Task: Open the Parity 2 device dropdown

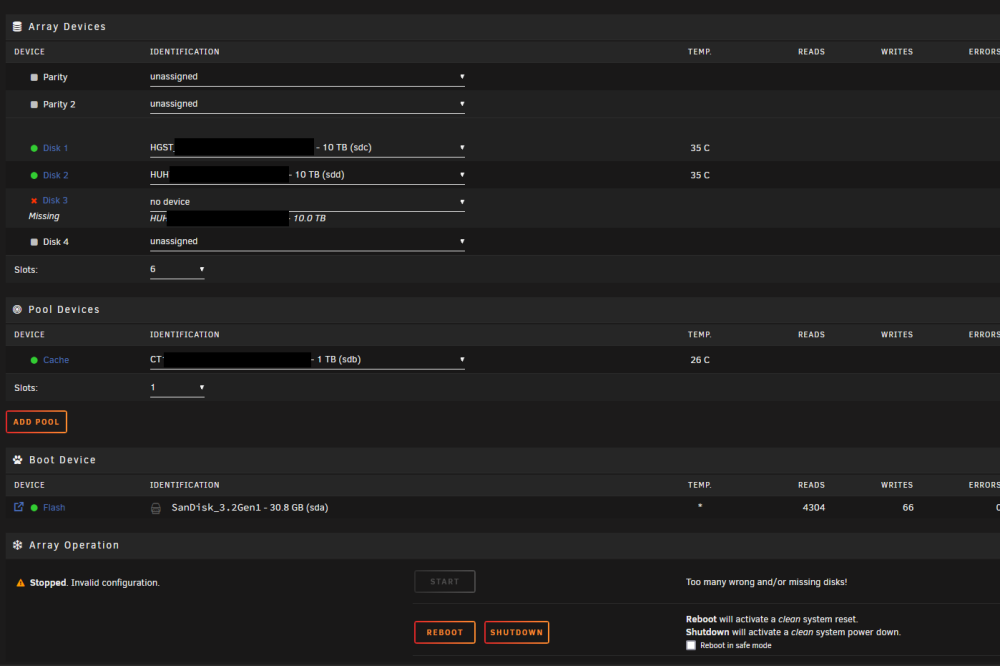Action: (307, 105)
